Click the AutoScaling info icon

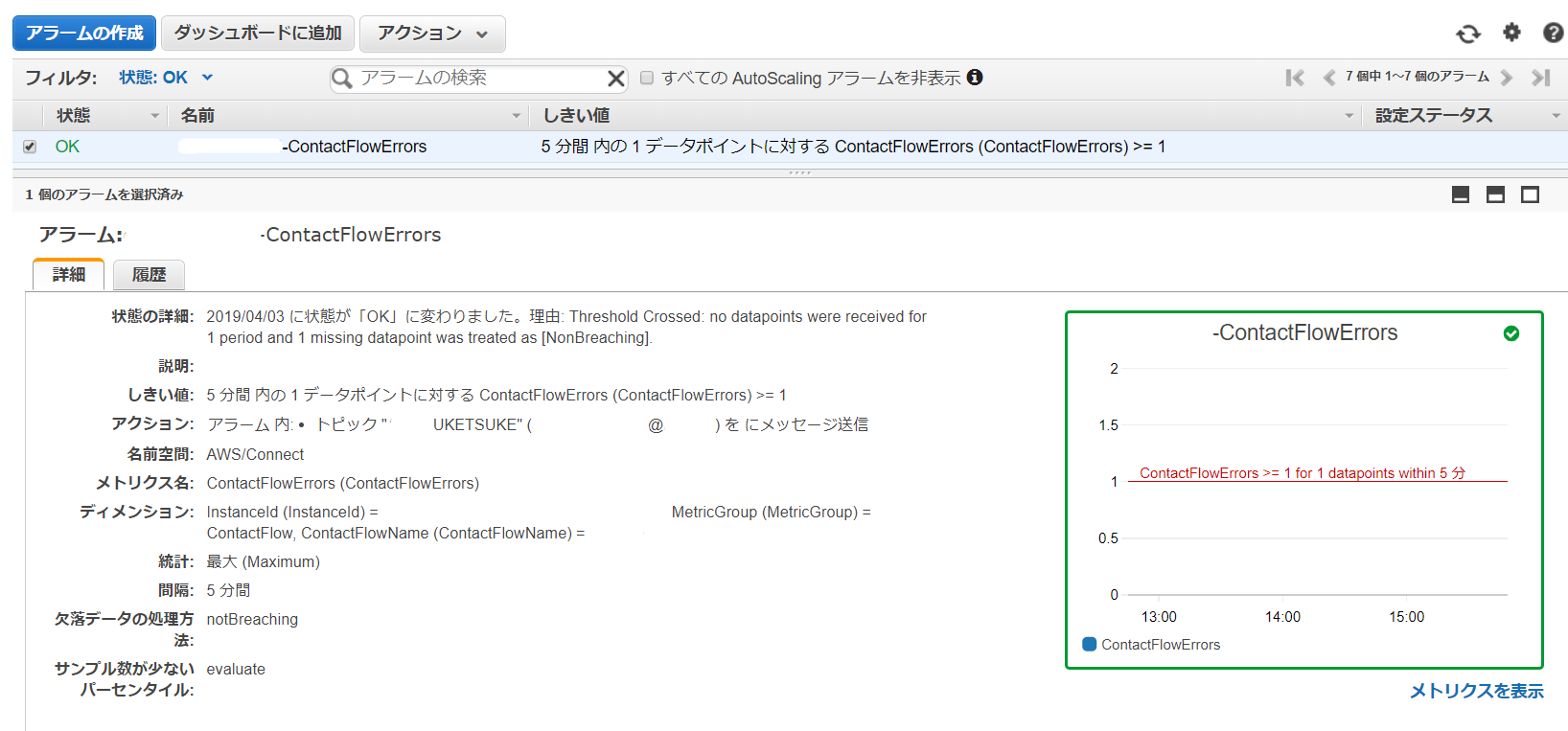point(975,78)
